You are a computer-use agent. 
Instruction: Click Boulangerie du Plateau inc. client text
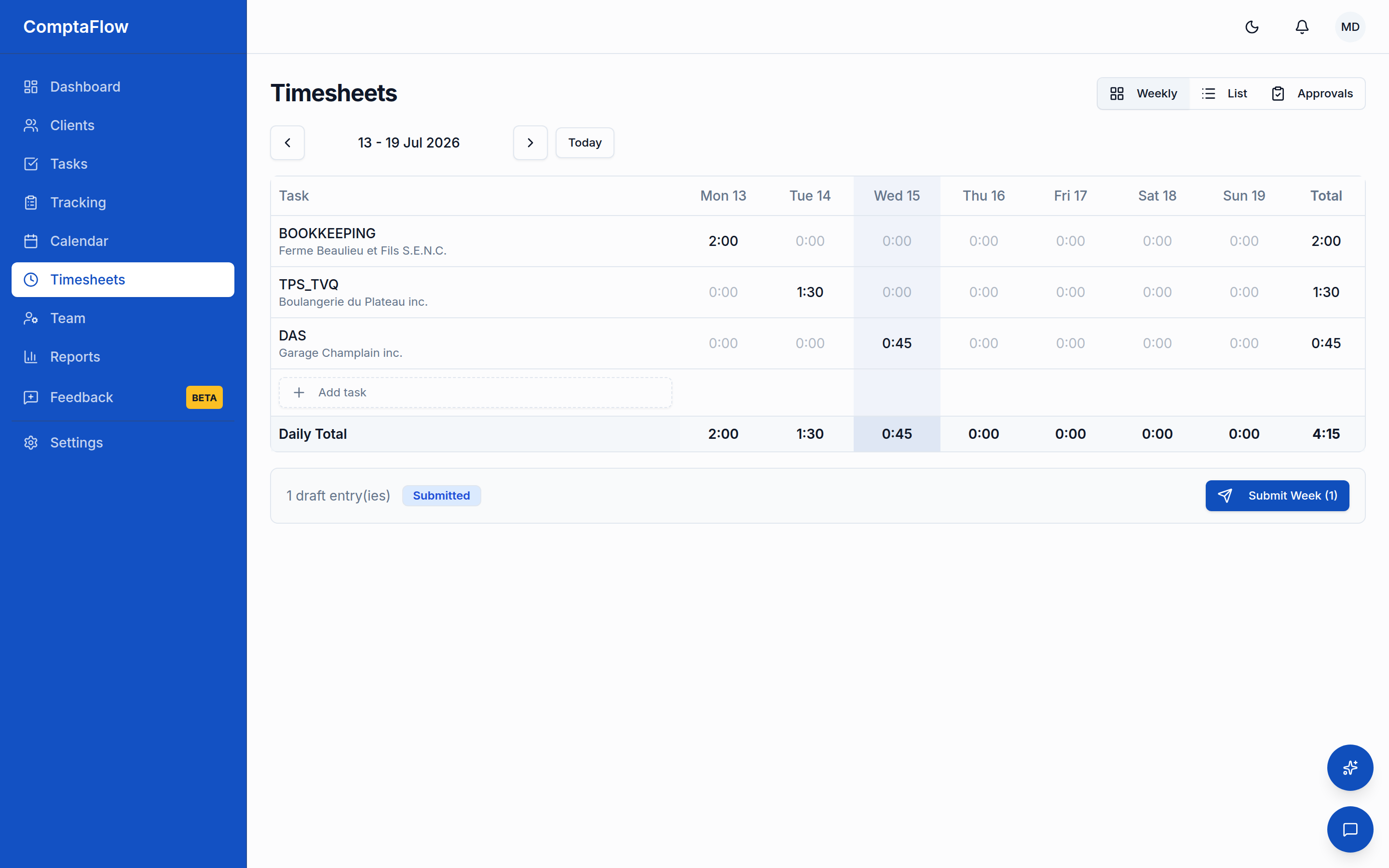coord(353,302)
